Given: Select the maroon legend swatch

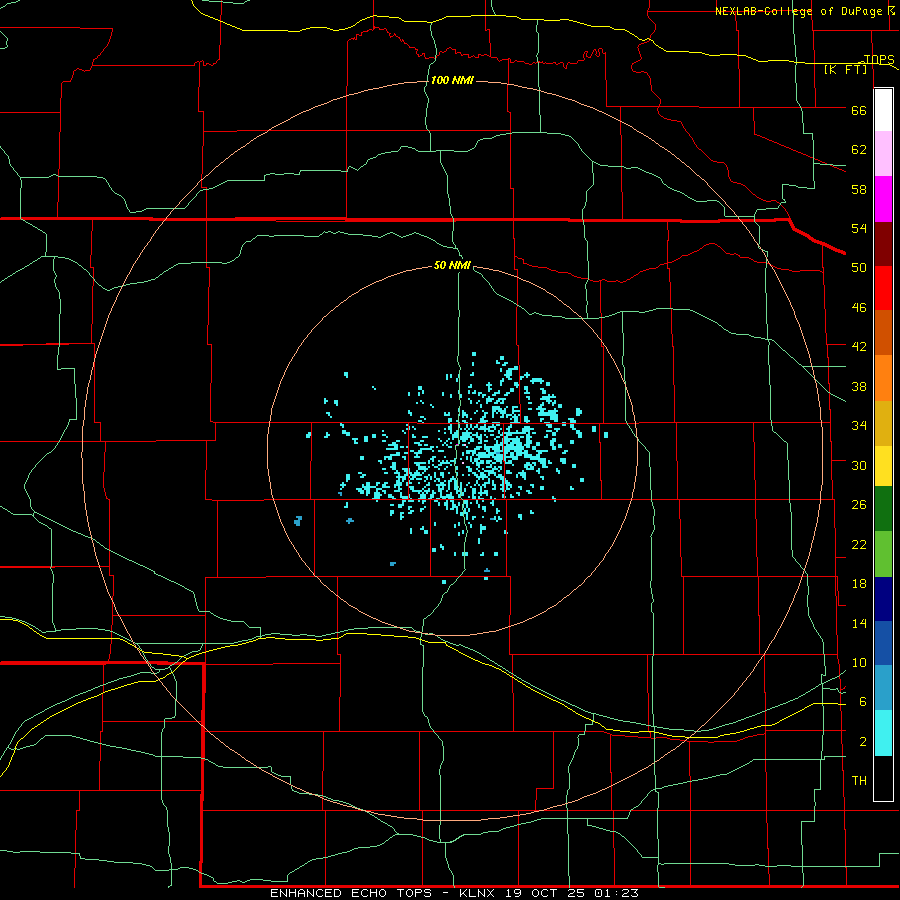Looking at the screenshot, I should (883, 243).
